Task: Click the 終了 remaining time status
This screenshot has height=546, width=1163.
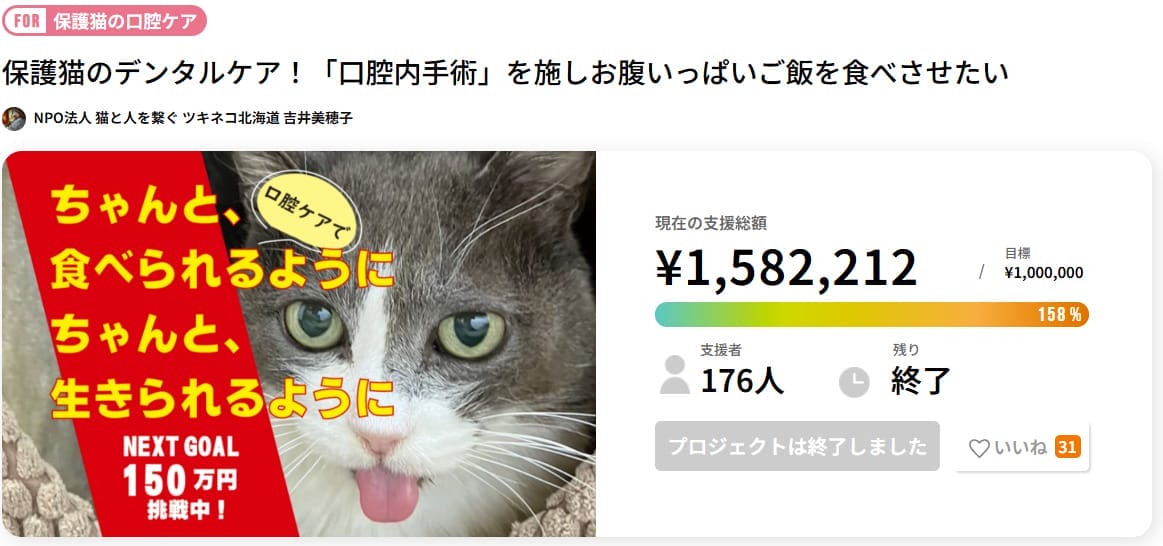Action: (920, 381)
